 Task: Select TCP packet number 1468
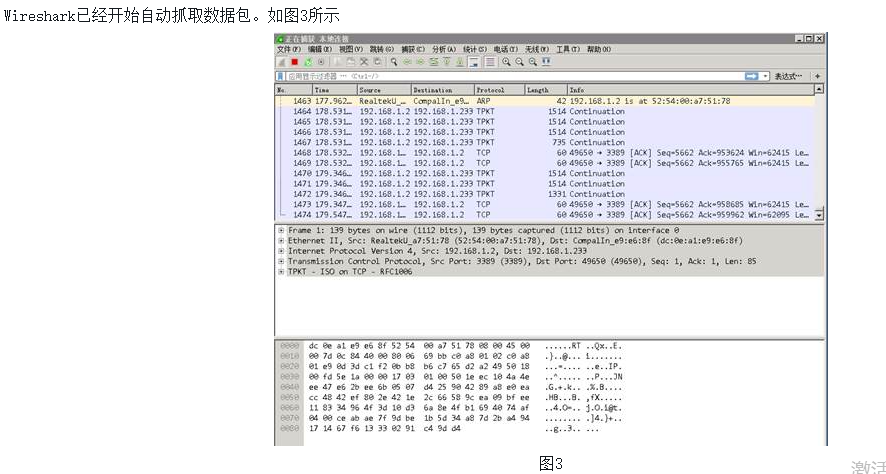tap(545, 153)
